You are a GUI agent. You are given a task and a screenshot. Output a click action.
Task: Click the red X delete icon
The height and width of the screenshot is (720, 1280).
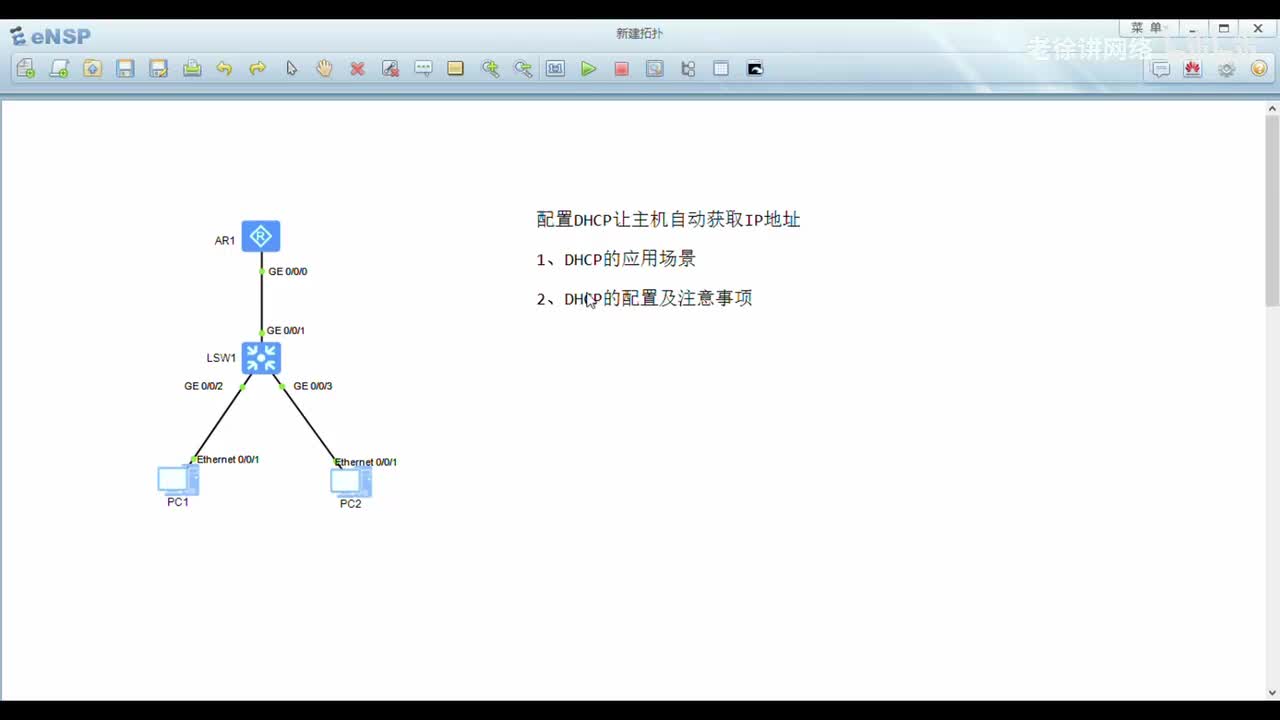(357, 69)
